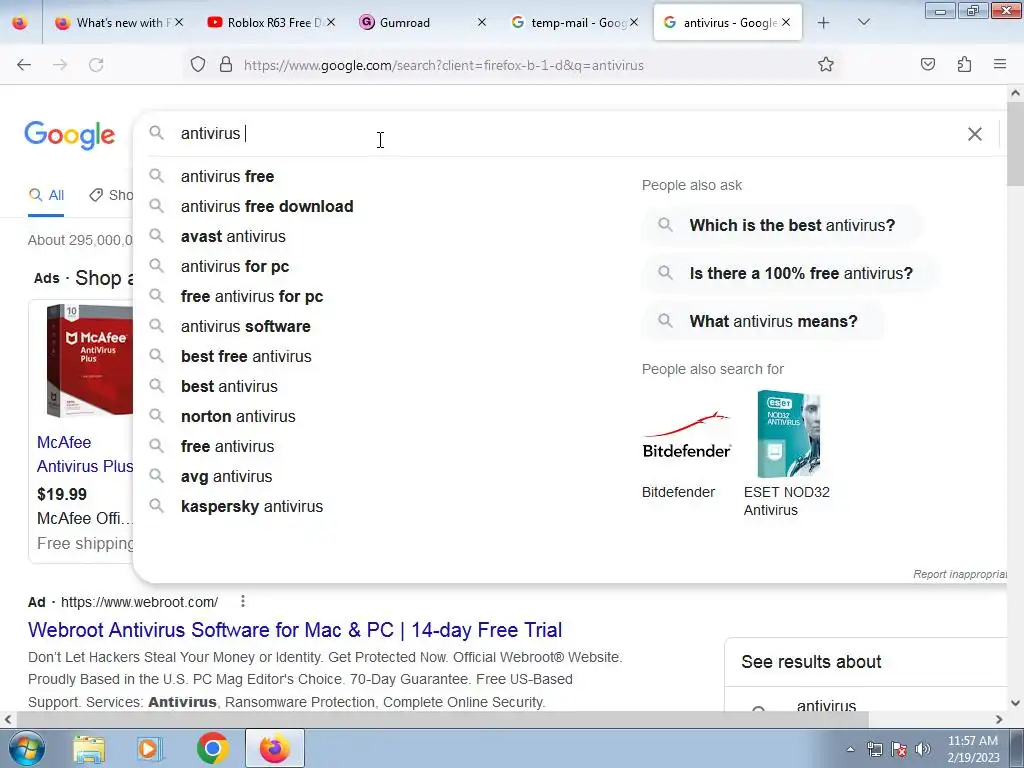View site info via the padlock icon

pos(226,65)
